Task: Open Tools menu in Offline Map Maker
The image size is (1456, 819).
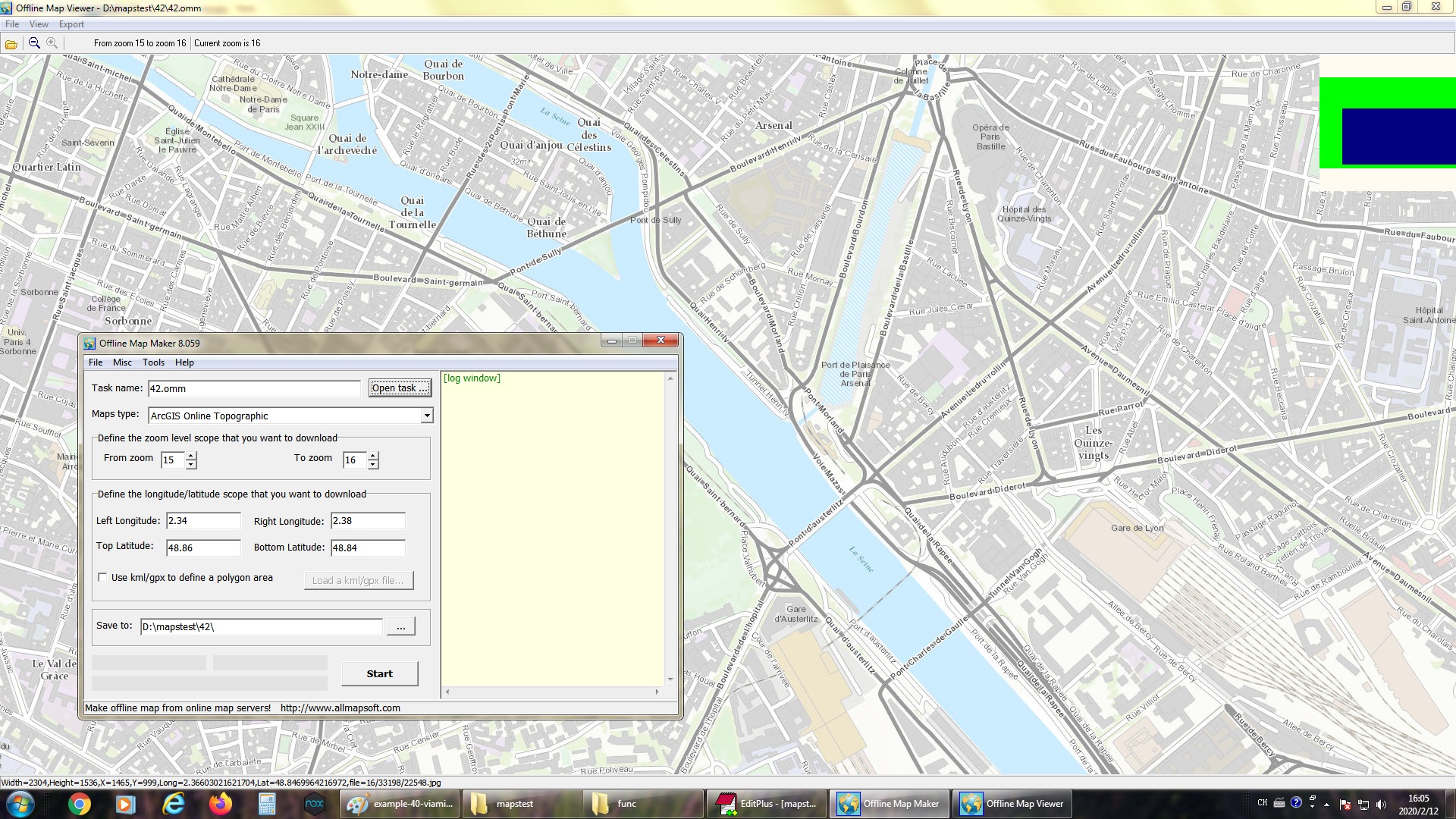Action: pos(153,362)
